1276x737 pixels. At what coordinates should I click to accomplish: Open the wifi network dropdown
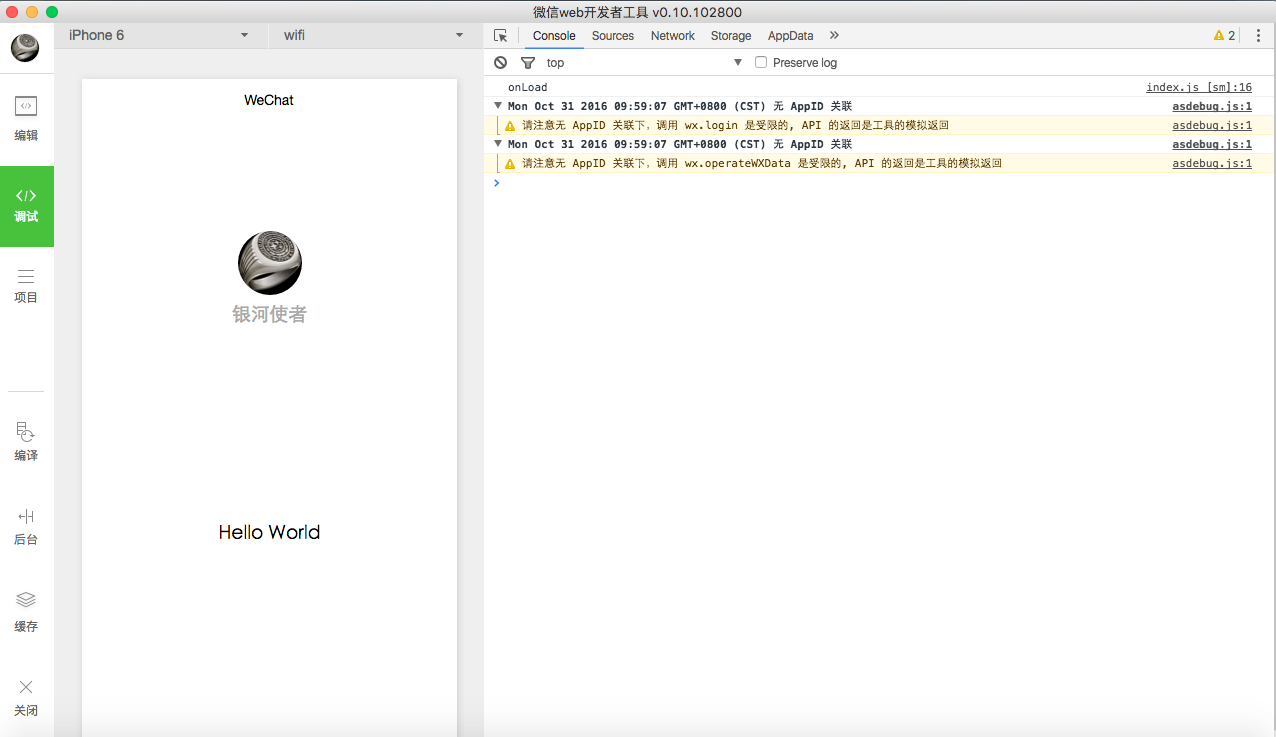[x=374, y=35]
